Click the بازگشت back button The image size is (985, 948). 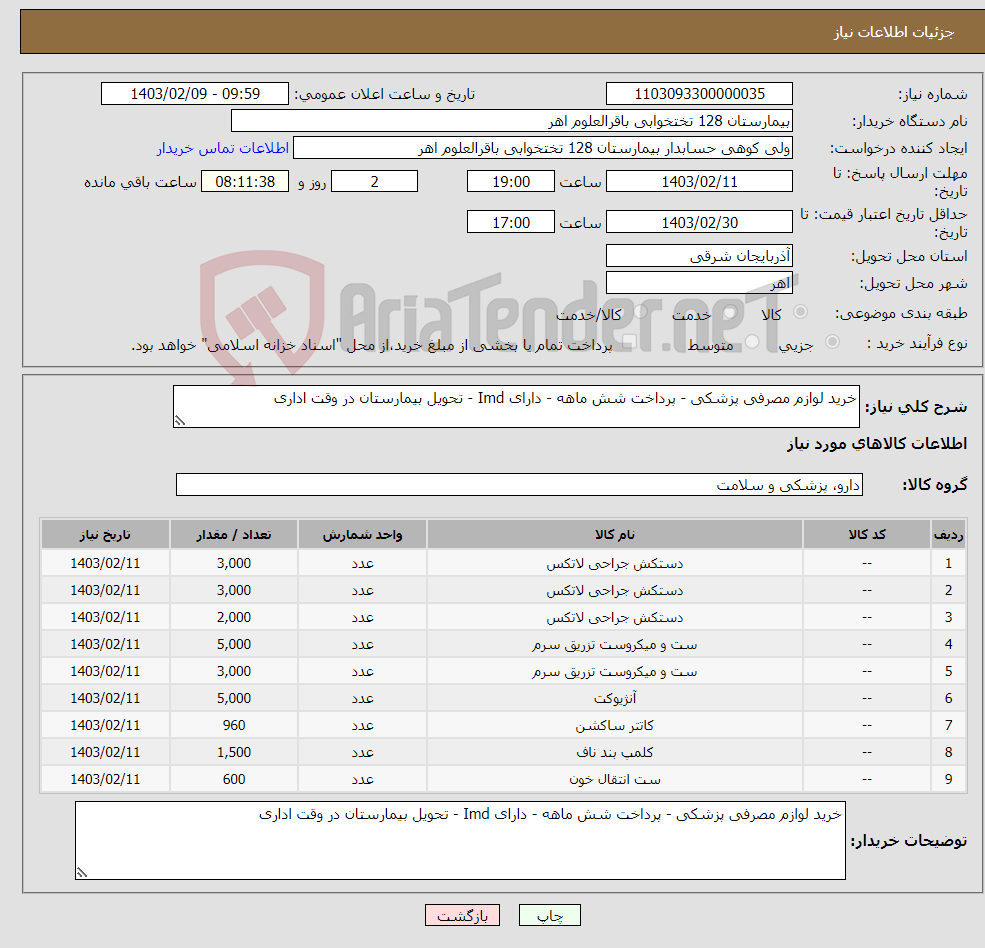pos(462,915)
